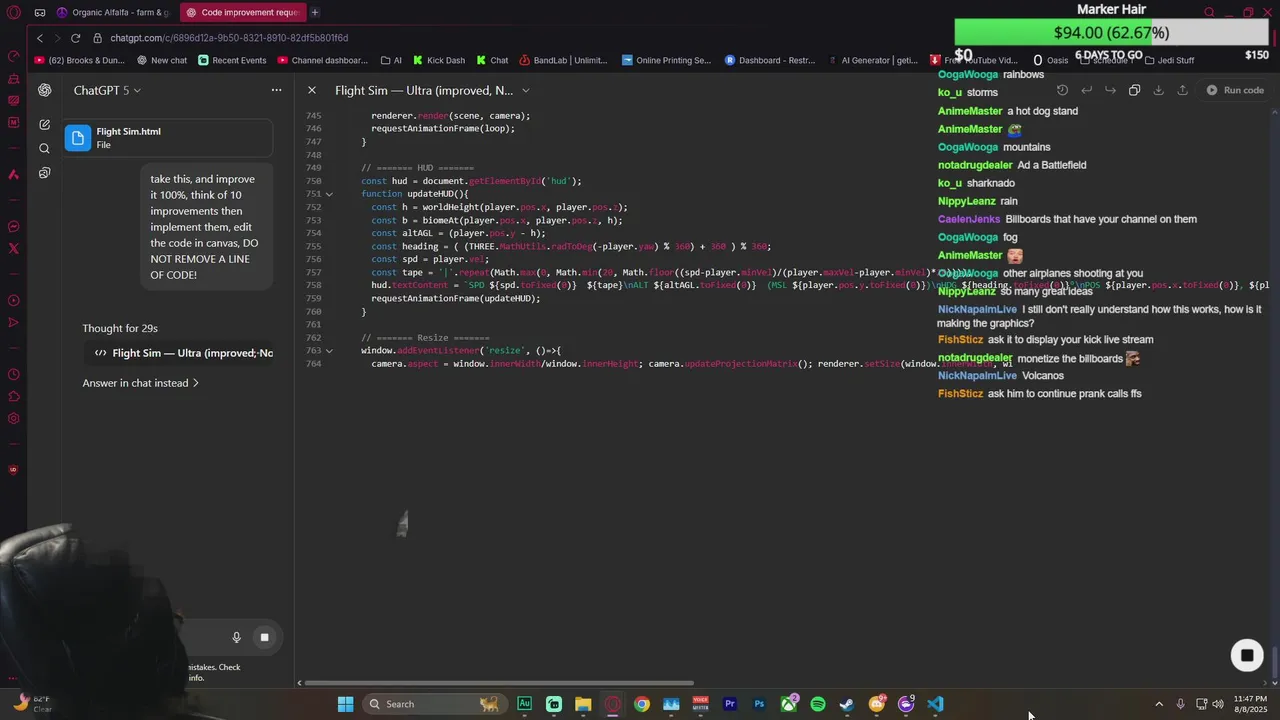Open the library icon in ChatGPT sidebar

click(45, 173)
